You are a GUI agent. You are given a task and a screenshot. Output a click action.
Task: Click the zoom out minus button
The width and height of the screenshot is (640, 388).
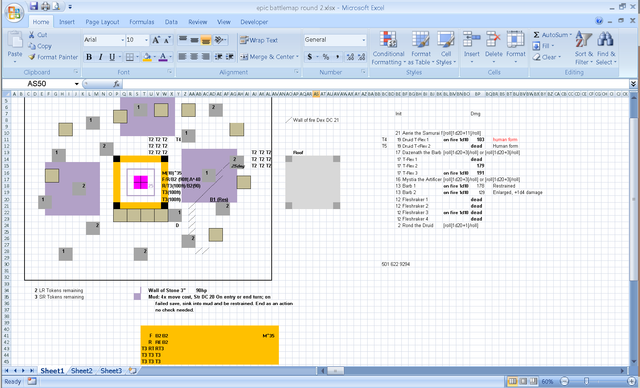[x=564, y=381]
